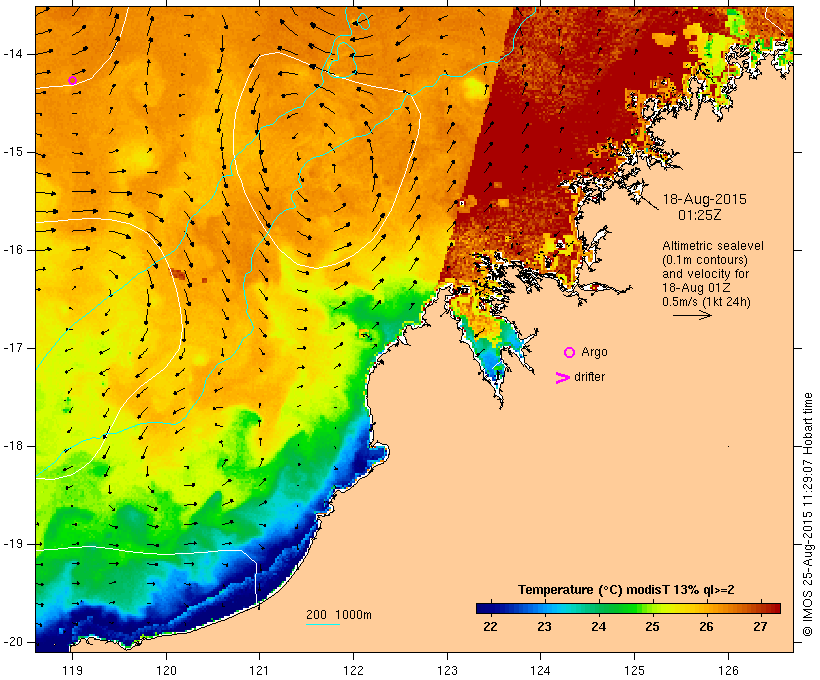The width and height of the screenshot is (820, 680).
Task: Click the latitude axis label '-20'
Action: tap(13, 642)
